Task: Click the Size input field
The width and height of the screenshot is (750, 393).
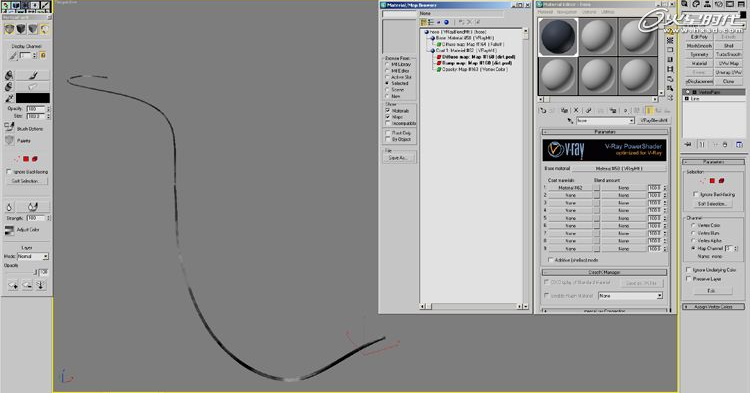Action: [x=36, y=116]
